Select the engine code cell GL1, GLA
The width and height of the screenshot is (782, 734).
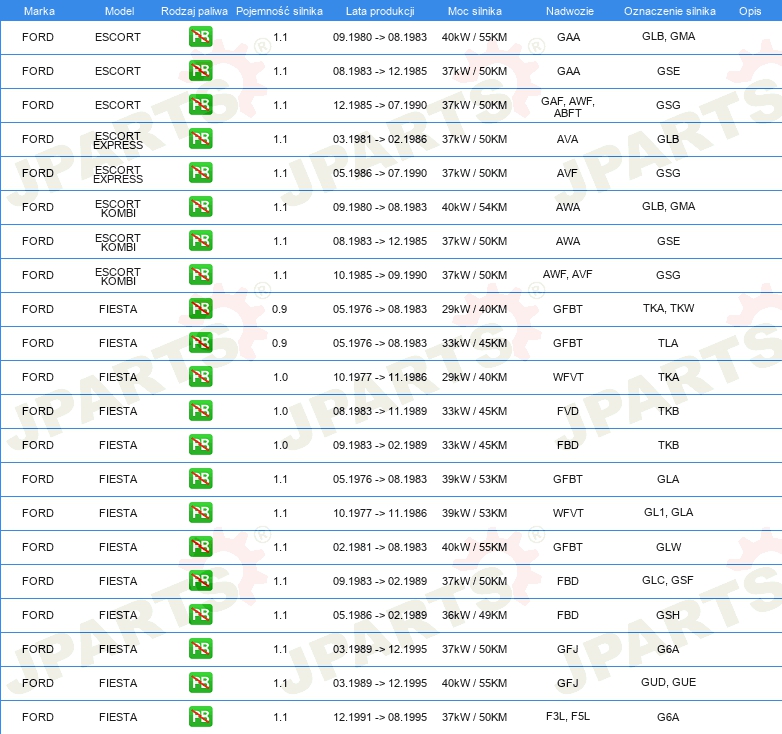click(668, 512)
